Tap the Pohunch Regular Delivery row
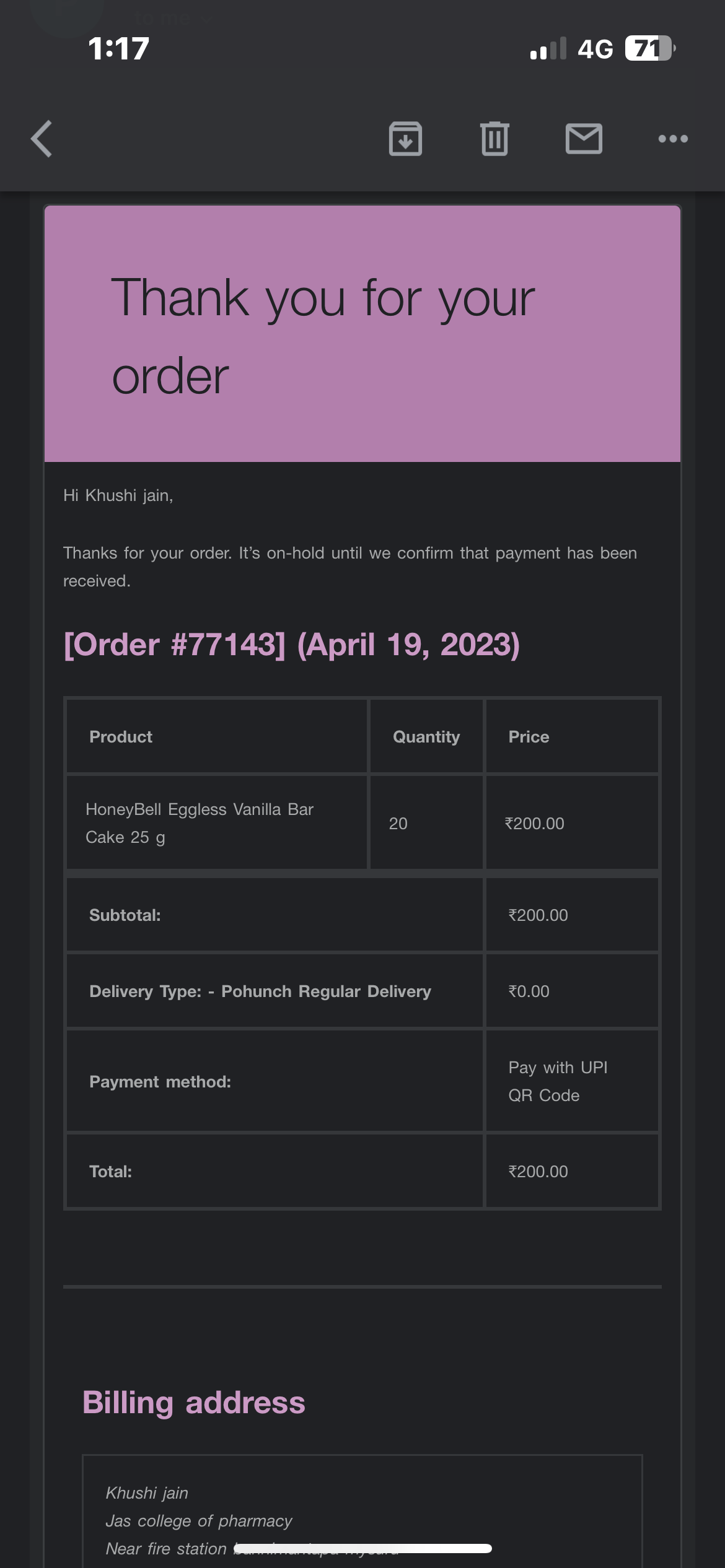725x1568 pixels. [x=260, y=991]
